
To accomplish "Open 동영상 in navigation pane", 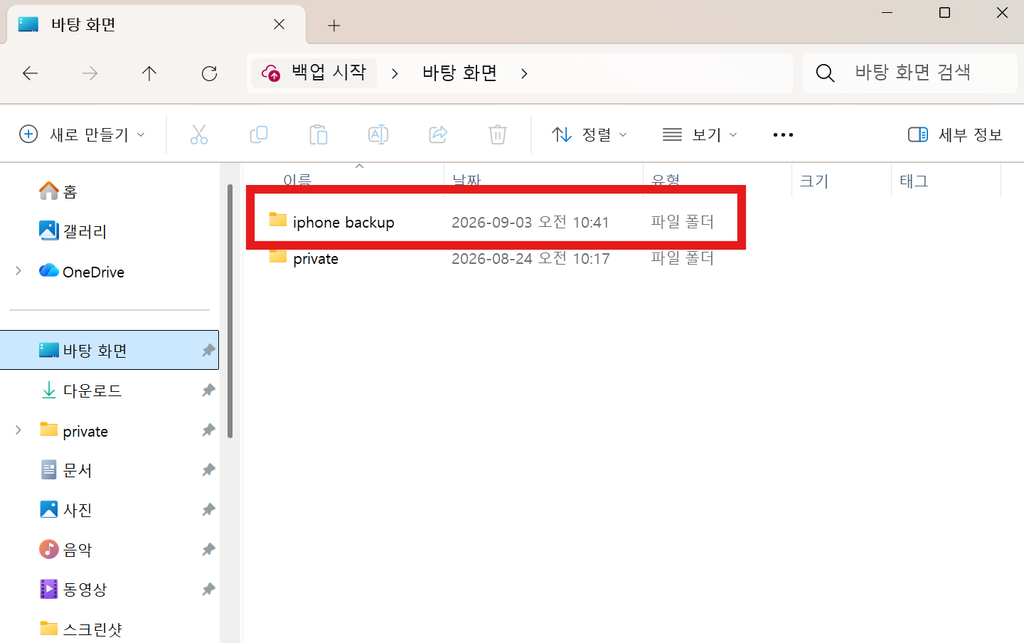I will 73,589.
